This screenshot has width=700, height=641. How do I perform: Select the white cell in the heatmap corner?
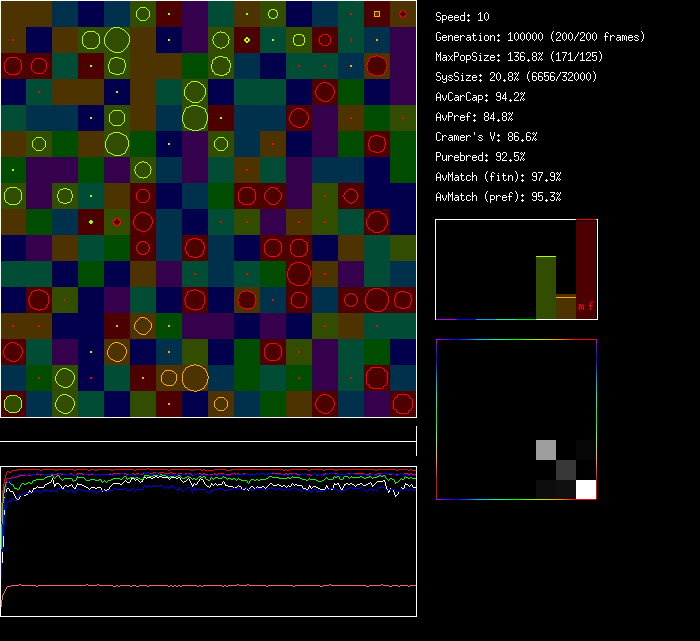tap(586, 489)
